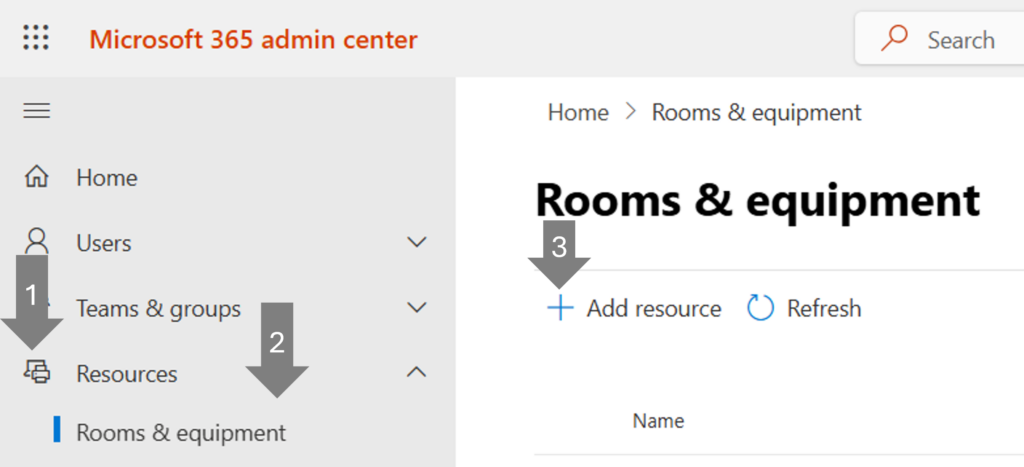Select the Resources navigation item

coord(127,374)
